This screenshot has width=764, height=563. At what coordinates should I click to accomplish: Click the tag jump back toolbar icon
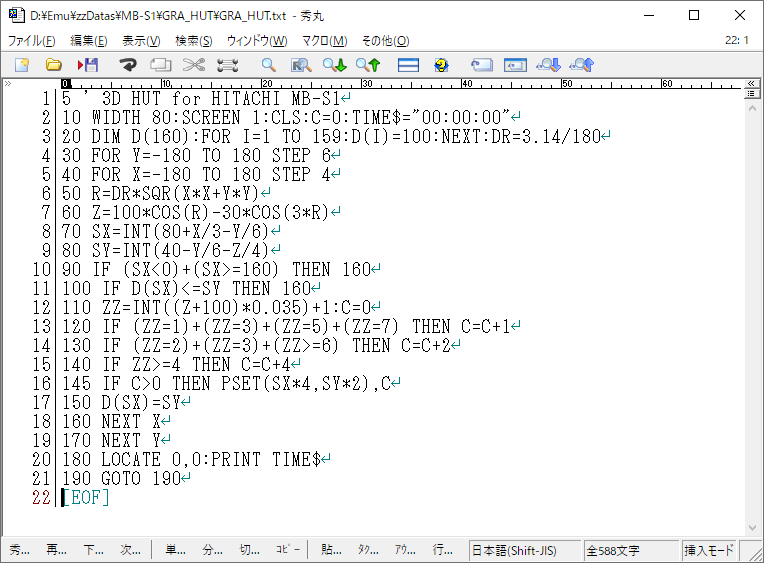(x=482, y=65)
